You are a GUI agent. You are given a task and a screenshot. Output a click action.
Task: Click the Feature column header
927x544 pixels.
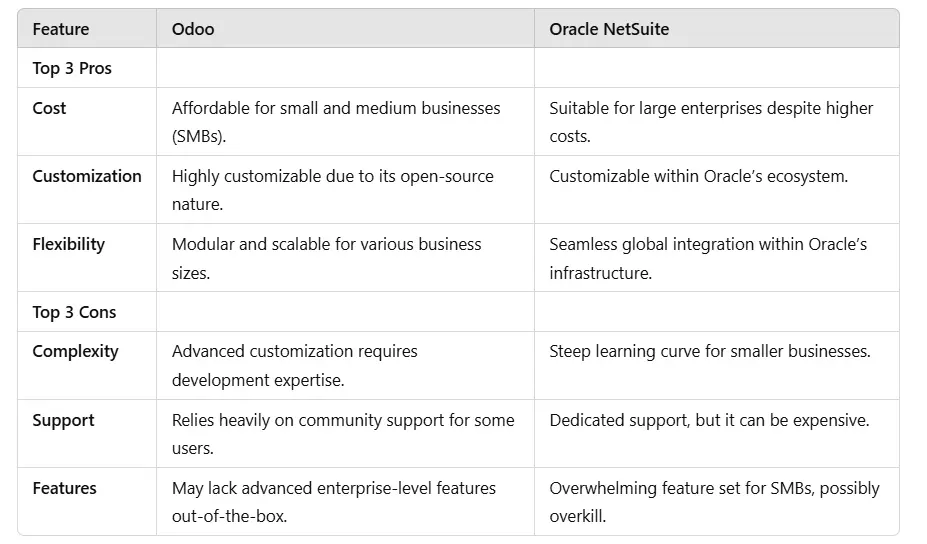(61, 29)
